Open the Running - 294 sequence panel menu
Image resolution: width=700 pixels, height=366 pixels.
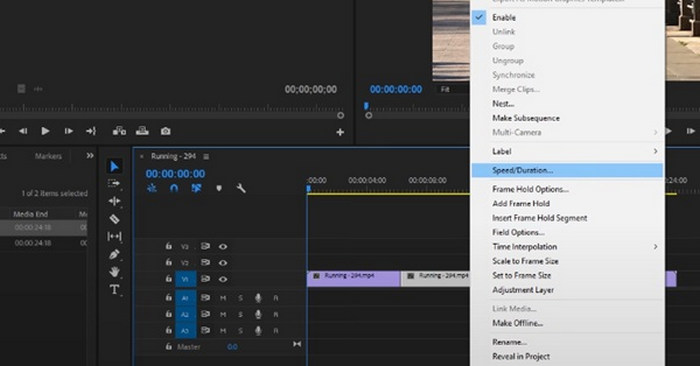click(206, 157)
